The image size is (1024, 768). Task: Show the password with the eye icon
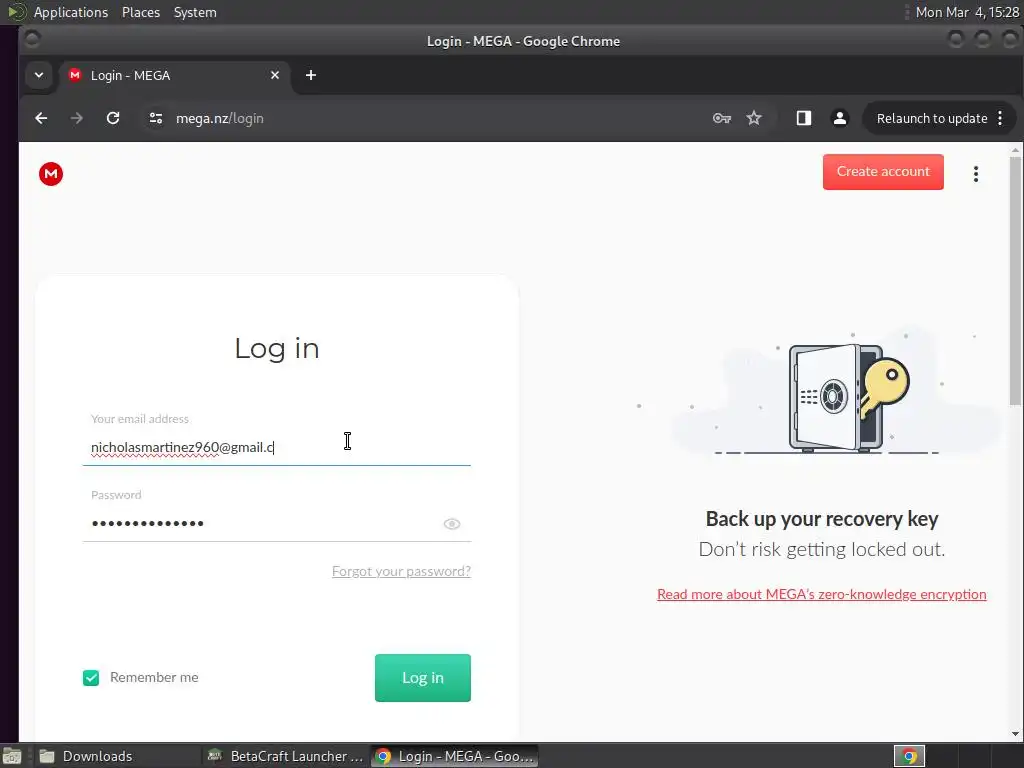452,524
